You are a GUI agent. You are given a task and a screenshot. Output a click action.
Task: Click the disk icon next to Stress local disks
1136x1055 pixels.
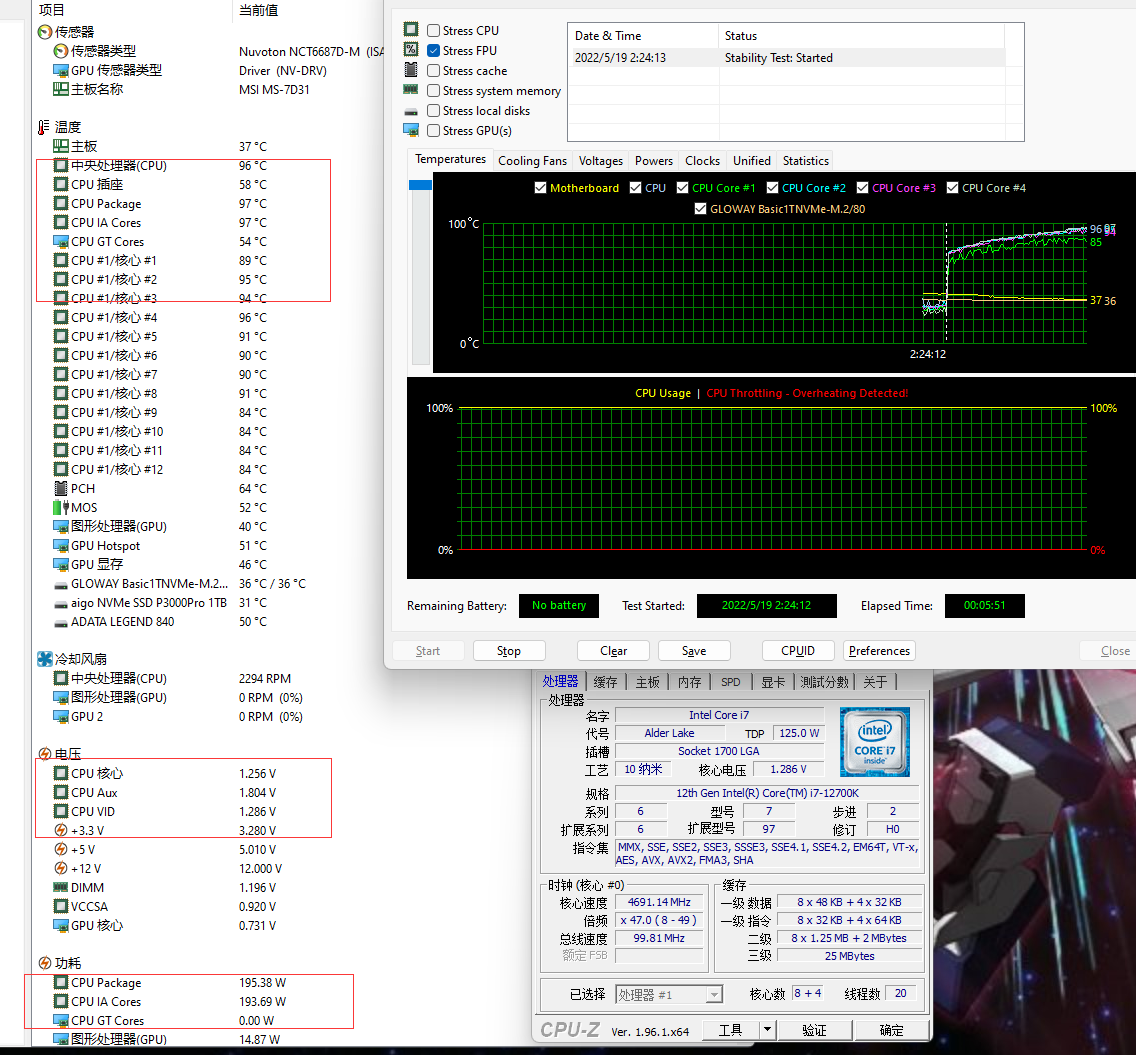tap(411, 112)
